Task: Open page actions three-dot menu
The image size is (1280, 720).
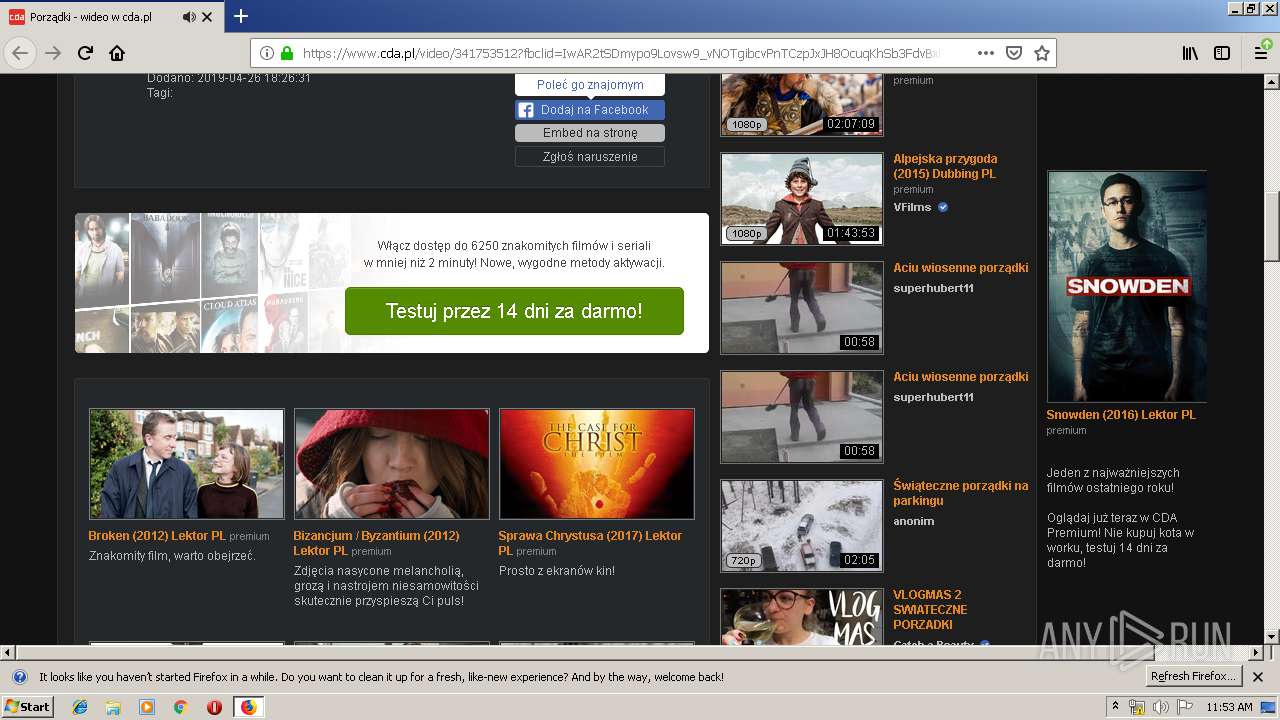Action: pyautogui.click(x=986, y=53)
